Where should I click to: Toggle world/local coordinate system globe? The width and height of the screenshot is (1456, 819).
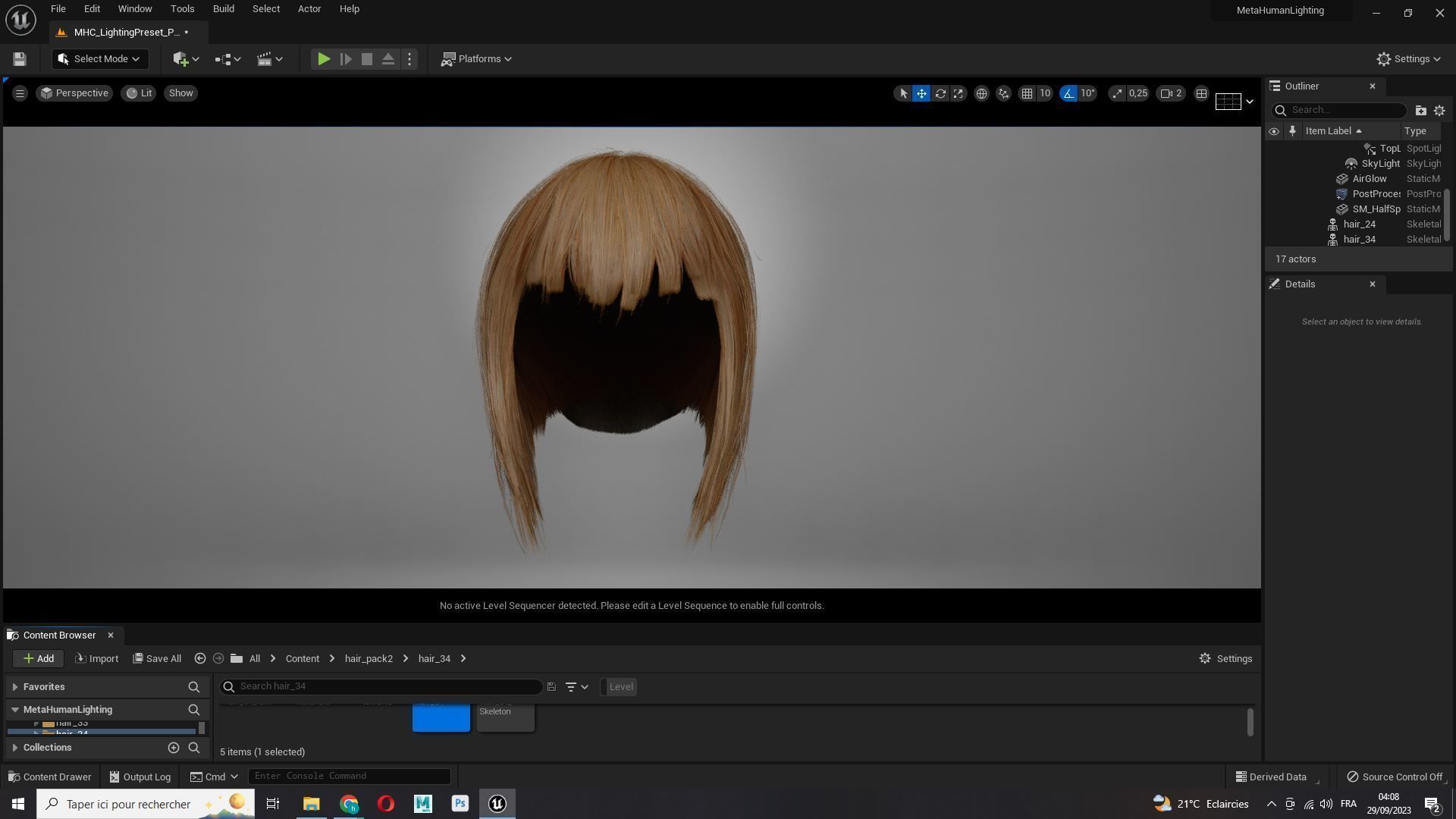[x=981, y=93]
